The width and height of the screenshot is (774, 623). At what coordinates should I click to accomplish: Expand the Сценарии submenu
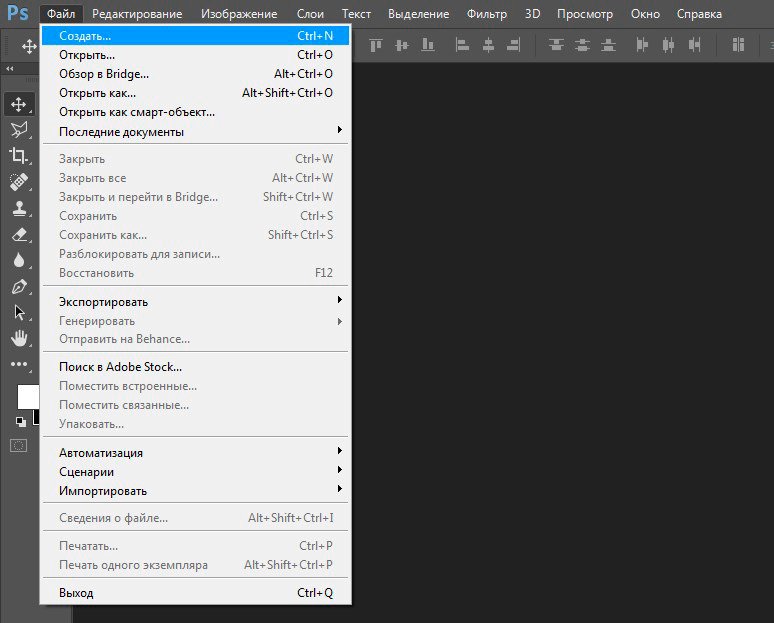click(x=195, y=471)
